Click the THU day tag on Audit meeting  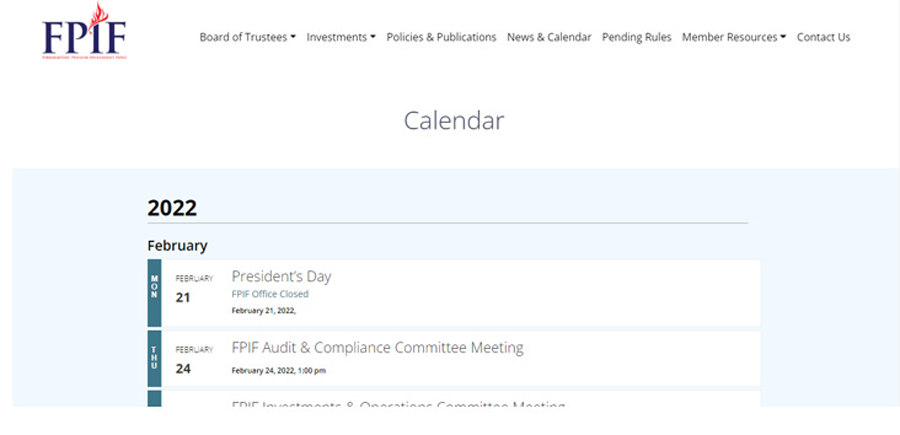click(x=154, y=358)
